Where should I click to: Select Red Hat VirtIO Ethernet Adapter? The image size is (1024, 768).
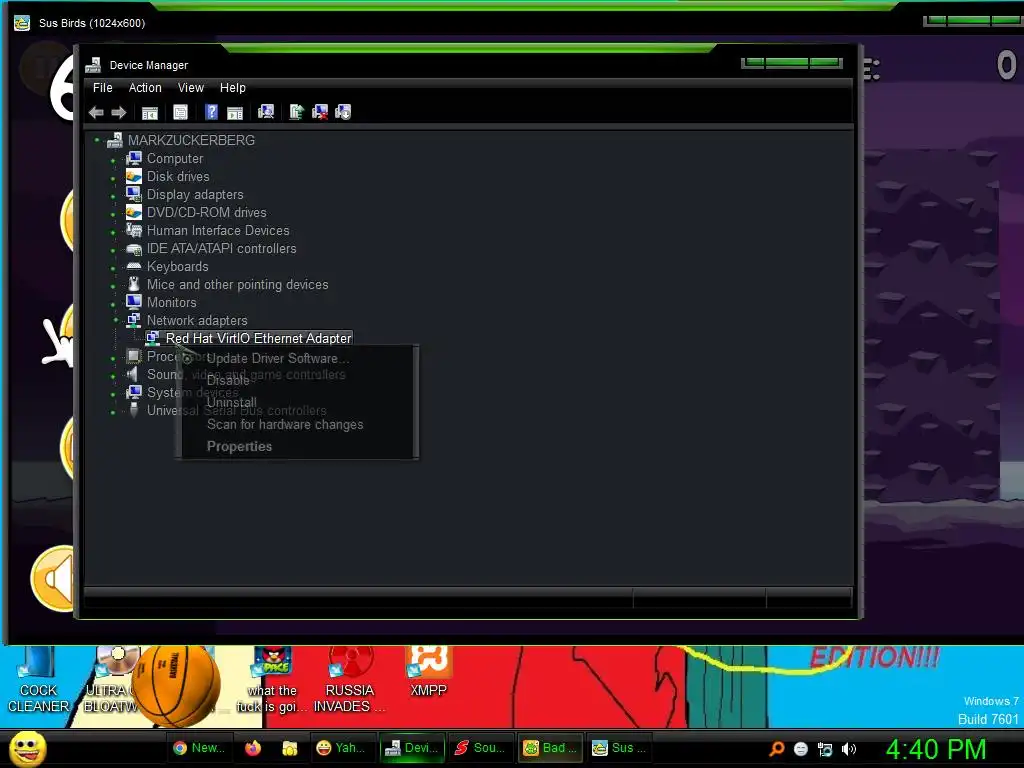click(x=259, y=338)
